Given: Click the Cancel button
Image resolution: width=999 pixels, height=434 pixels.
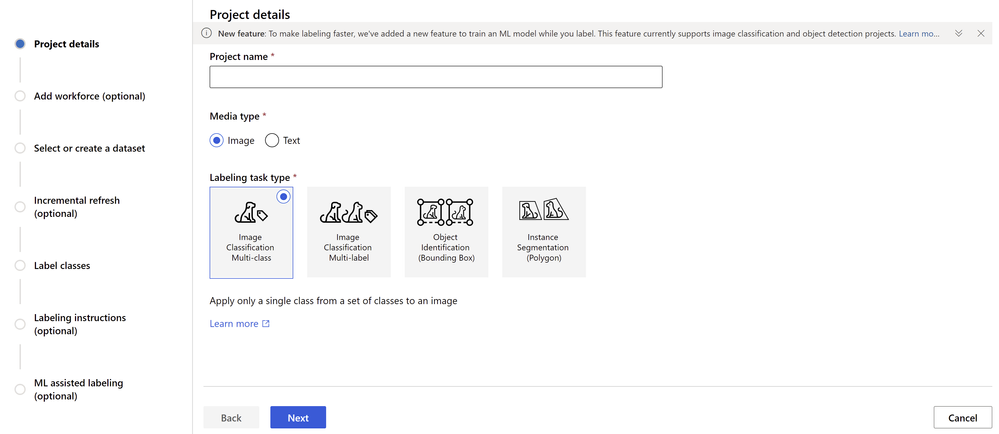Looking at the screenshot, I should coord(963,417).
